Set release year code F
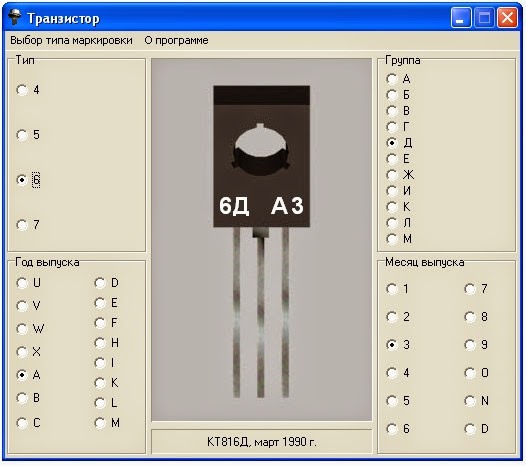Screen dimensions: 526x466 point(100,323)
